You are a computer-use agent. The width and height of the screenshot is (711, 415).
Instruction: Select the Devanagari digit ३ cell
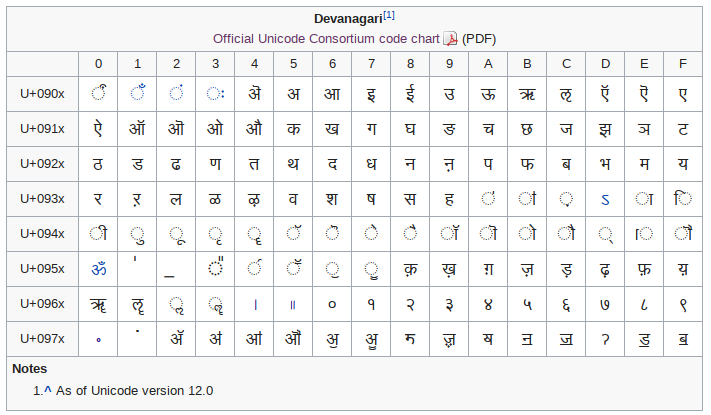click(x=449, y=303)
